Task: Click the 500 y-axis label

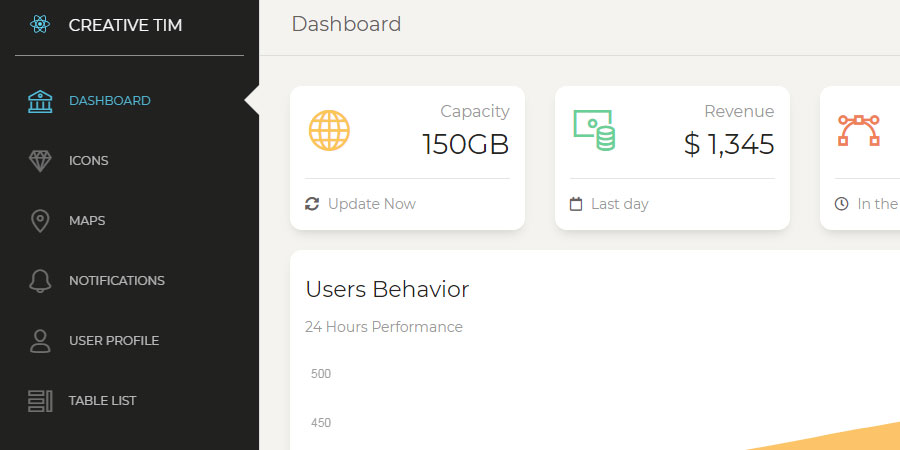Action: coord(321,374)
